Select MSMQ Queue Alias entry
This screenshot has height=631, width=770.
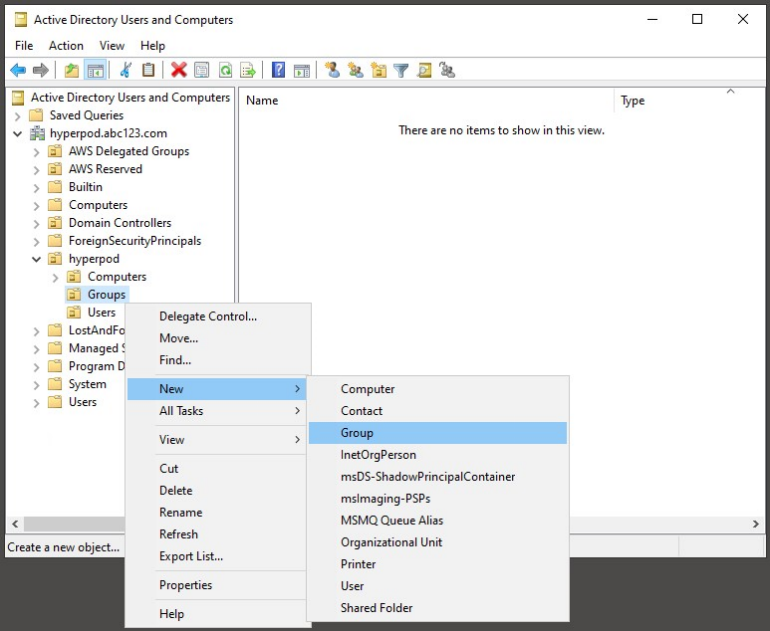click(x=438, y=520)
